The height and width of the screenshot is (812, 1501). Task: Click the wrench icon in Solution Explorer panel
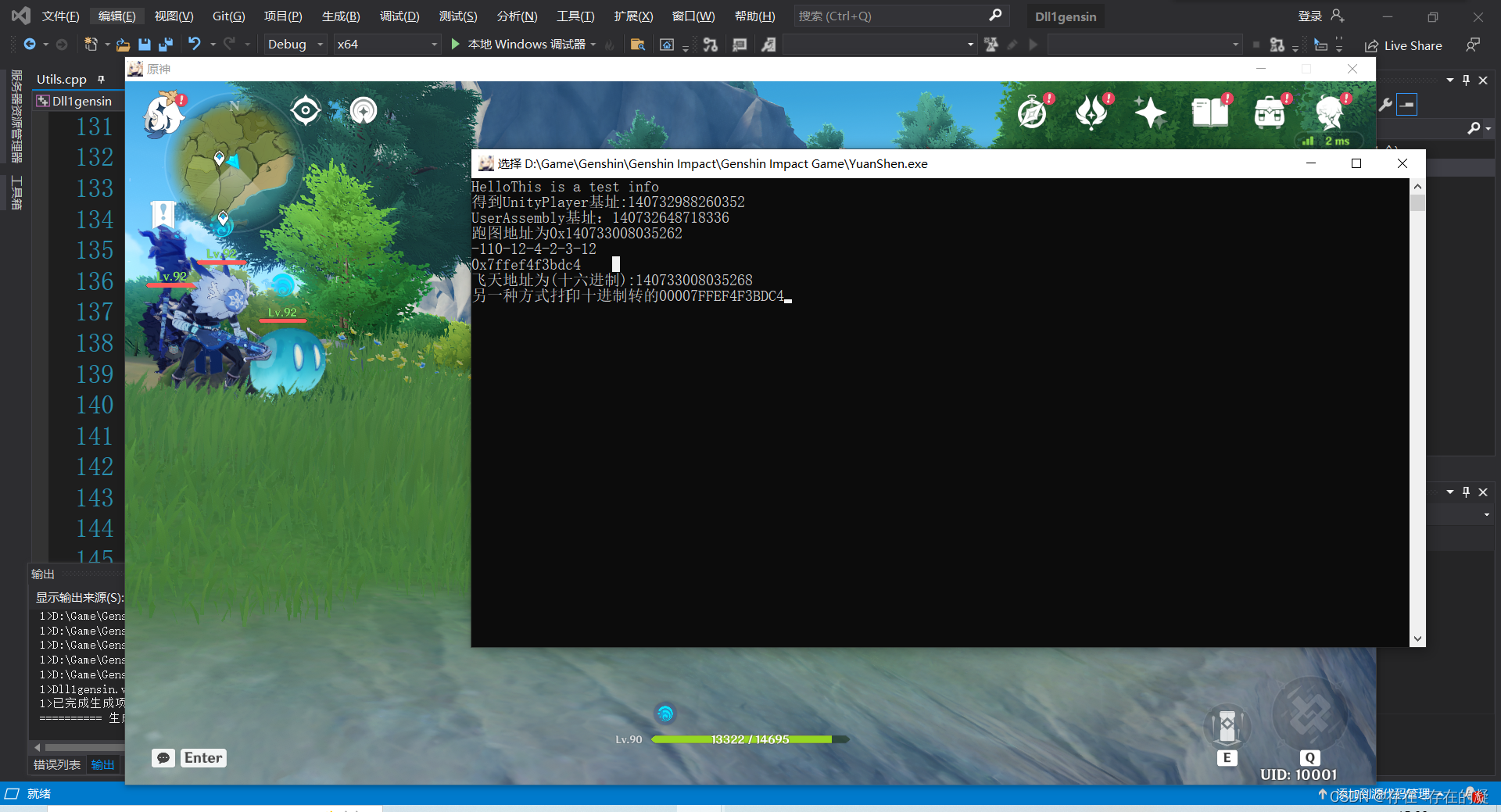tap(1385, 104)
